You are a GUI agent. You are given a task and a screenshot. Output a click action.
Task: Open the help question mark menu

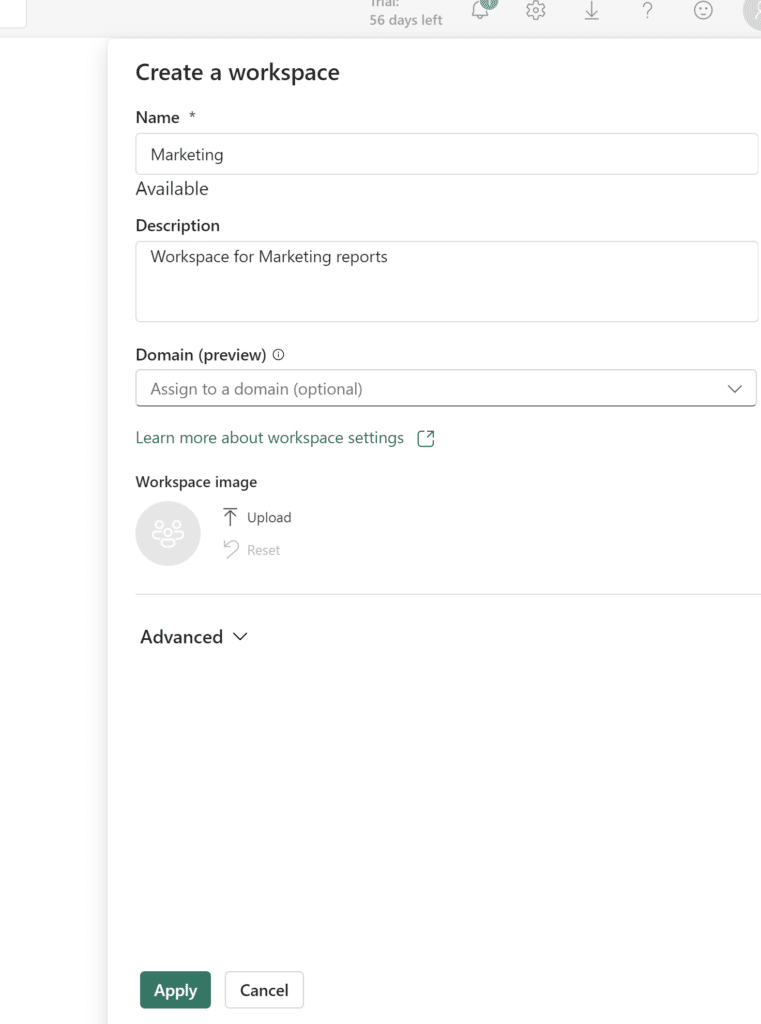point(647,11)
